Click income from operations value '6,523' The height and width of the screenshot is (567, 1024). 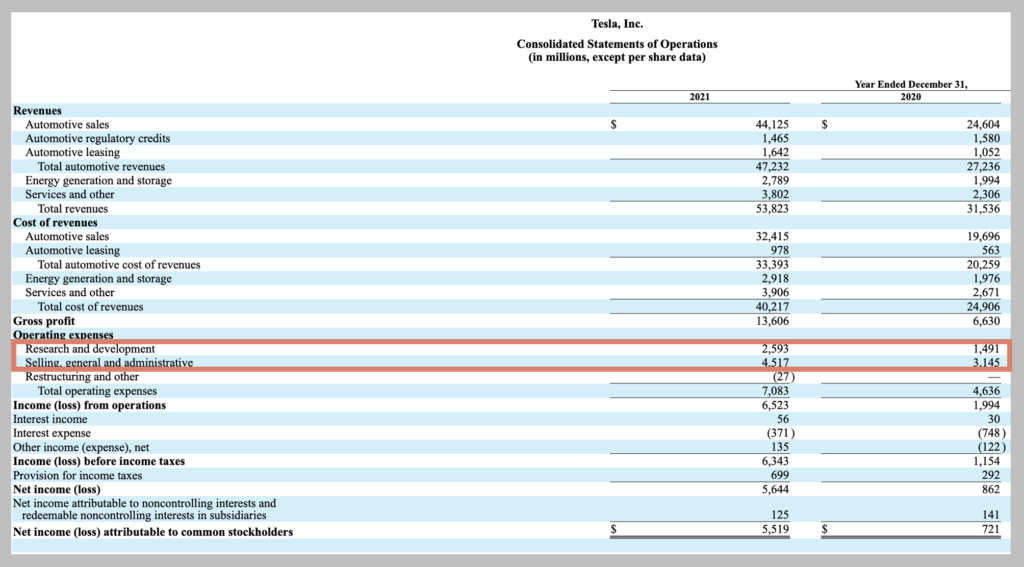point(775,405)
